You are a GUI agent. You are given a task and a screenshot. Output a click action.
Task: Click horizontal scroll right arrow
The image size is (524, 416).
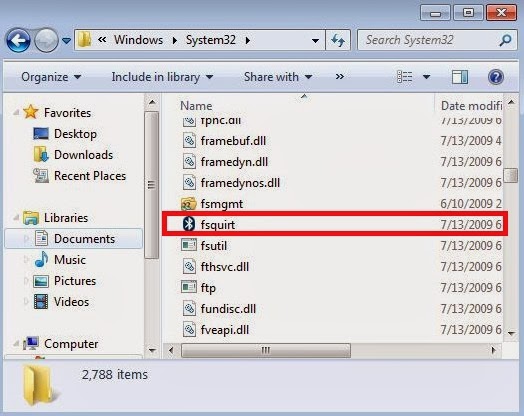coord(494,351)
